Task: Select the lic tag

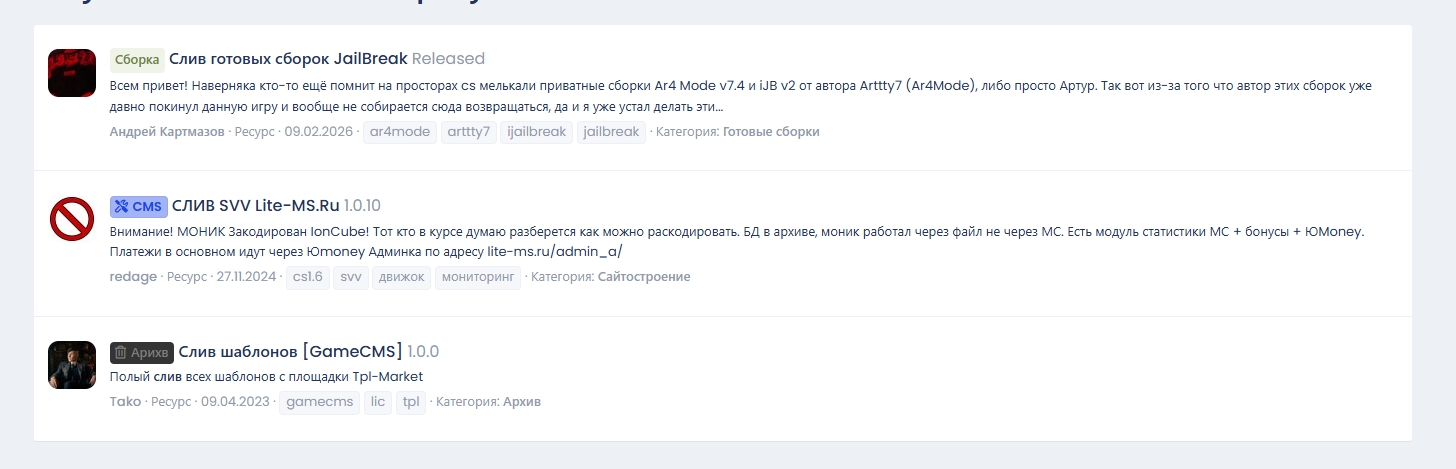Action: click(378, 402)
